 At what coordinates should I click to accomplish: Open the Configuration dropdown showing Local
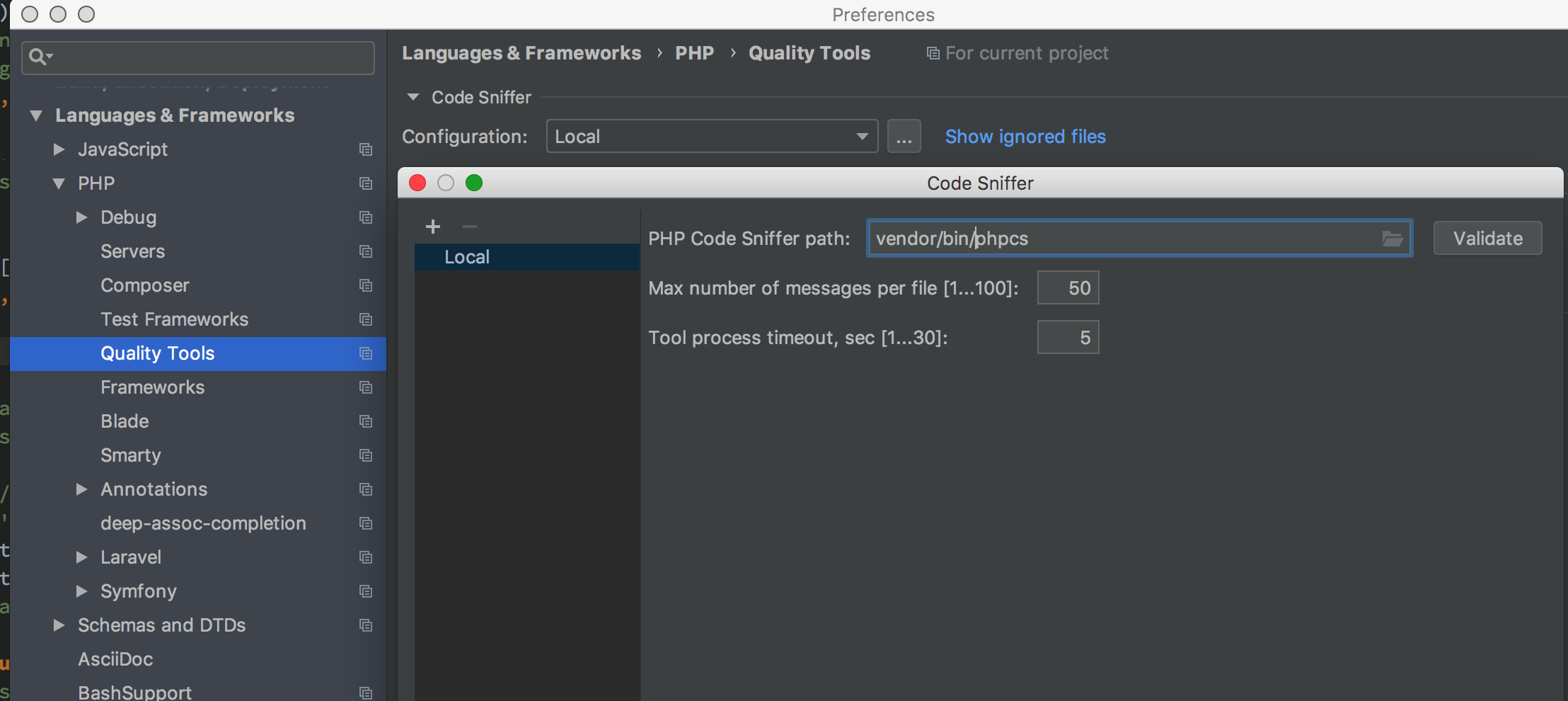(712, 136)
